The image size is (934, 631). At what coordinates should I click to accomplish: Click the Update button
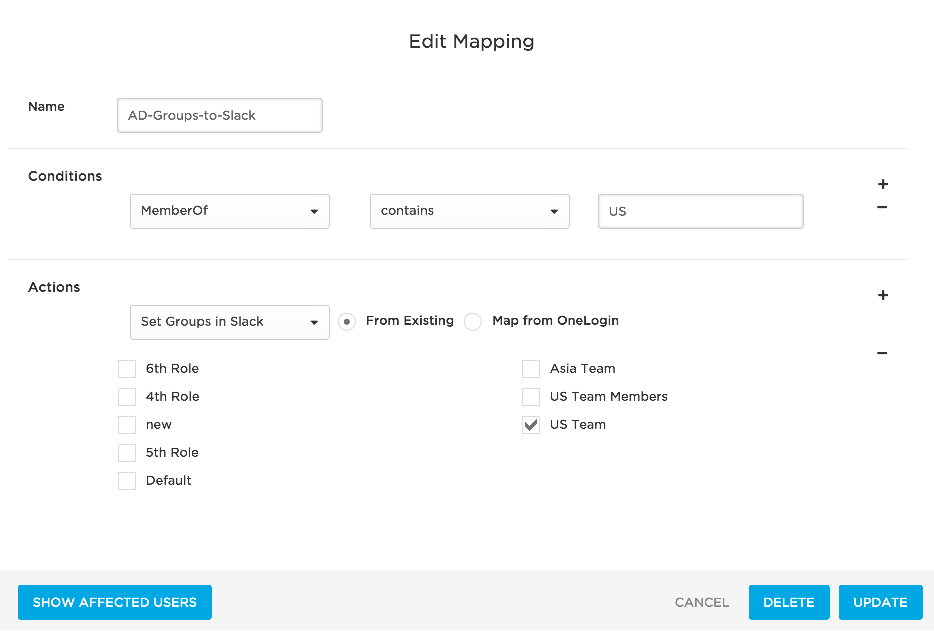click(880, 602)
